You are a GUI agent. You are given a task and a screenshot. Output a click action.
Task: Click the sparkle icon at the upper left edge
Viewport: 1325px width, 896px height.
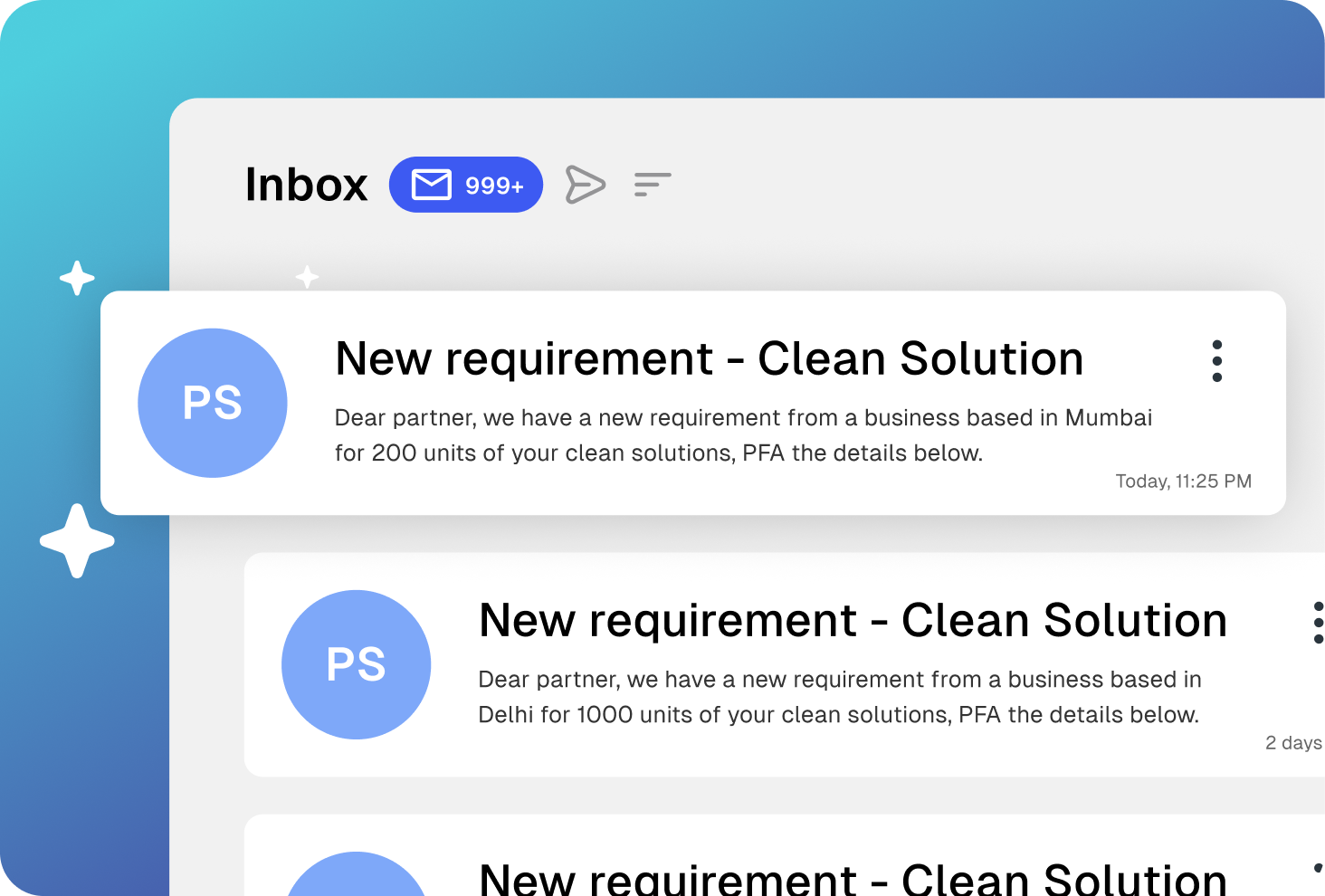coord(77,278)
